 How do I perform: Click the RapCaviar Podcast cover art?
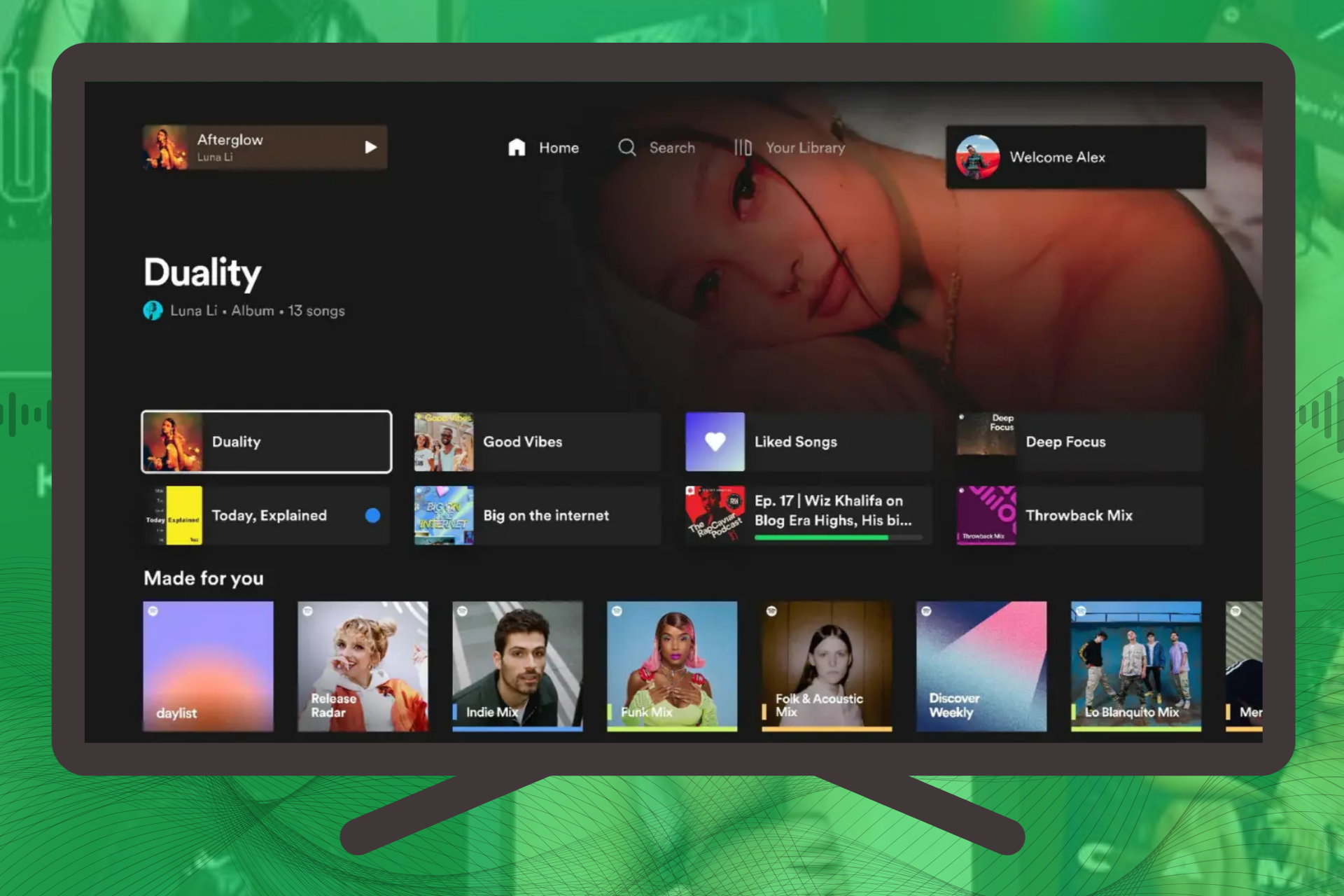pos(715,515)
